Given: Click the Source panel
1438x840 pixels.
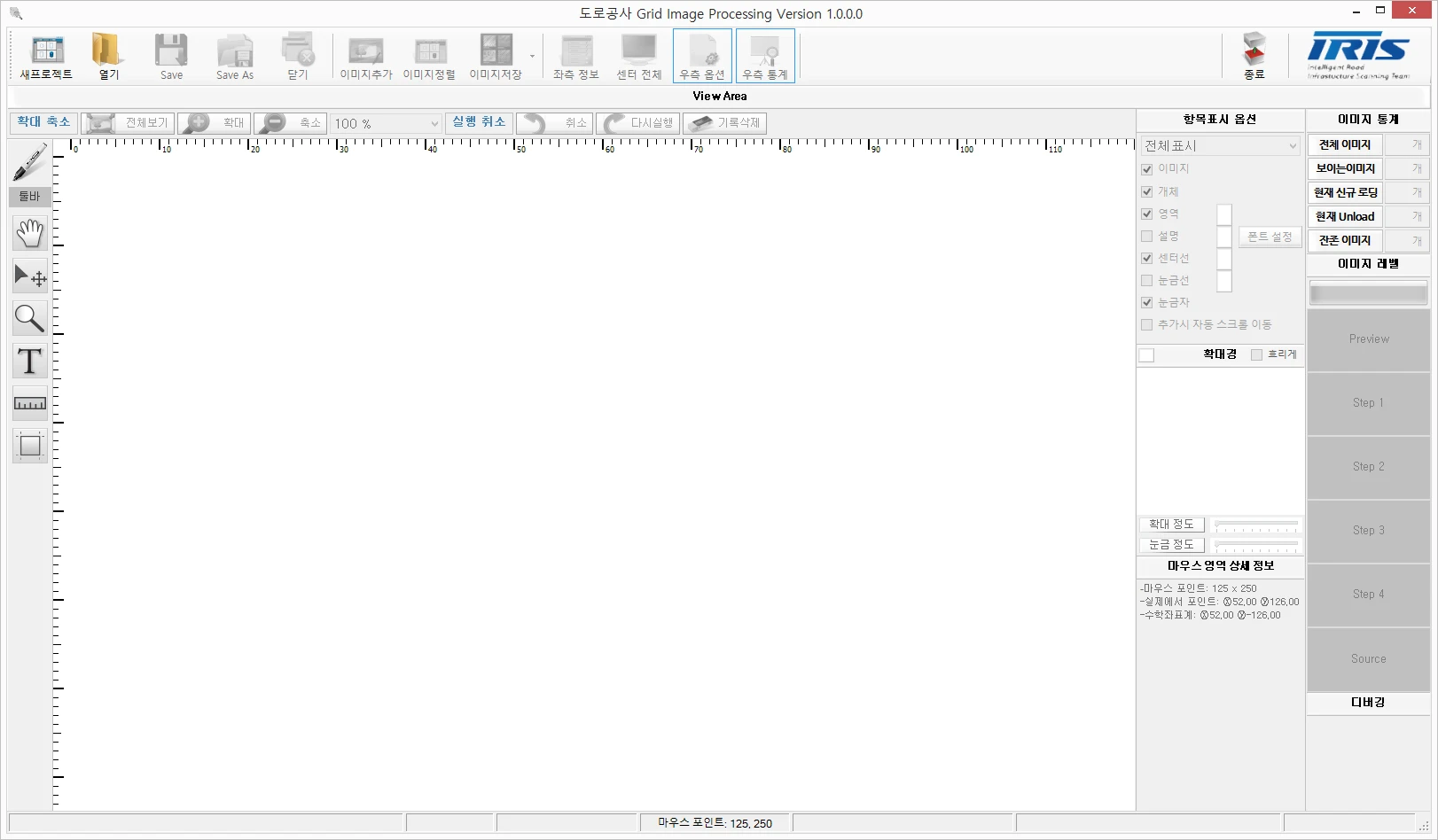Looking at the screenshot, I should pyautogui.click(x=1369, y=659).
